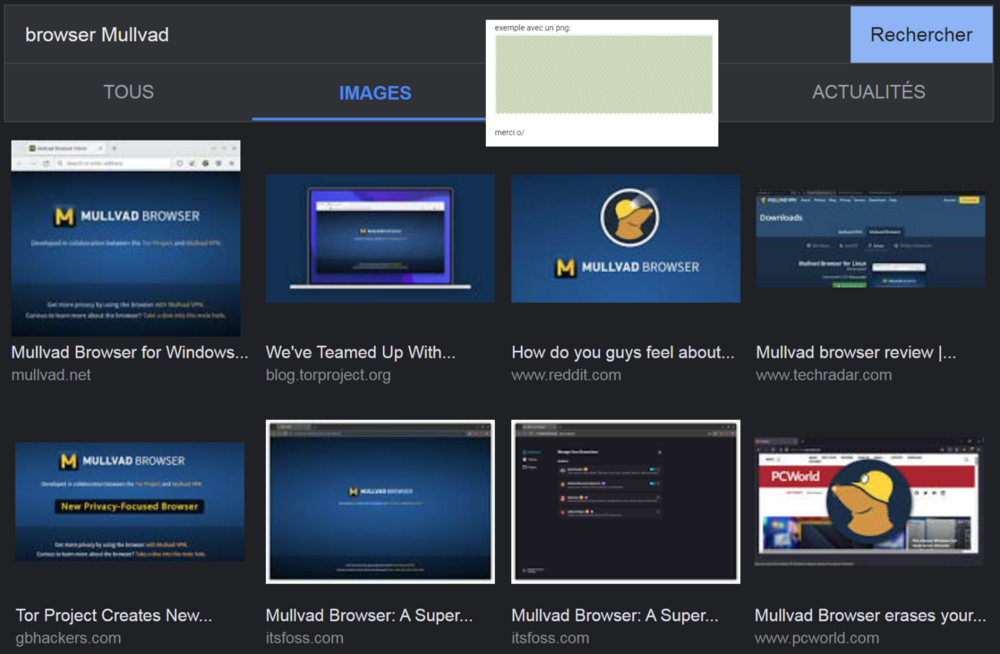
Task: Click the www.pcworld.com source text
Action: coord(817,638)
